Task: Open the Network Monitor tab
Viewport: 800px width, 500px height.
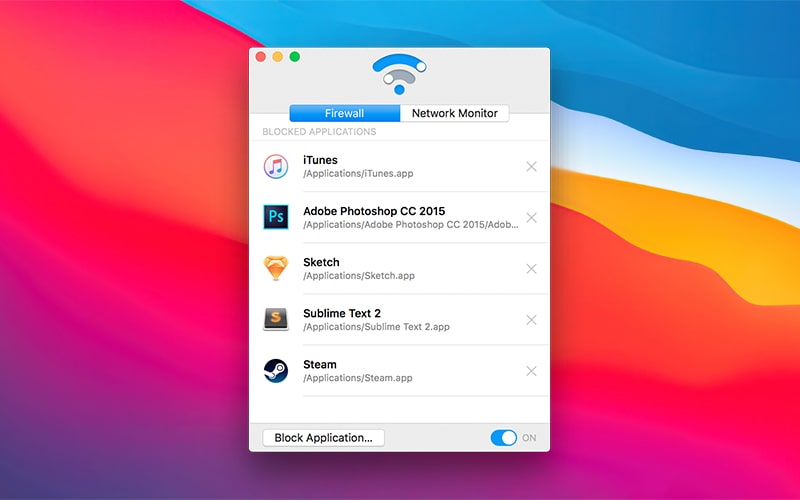Action: pyautogui.click(x=454, y=114)
